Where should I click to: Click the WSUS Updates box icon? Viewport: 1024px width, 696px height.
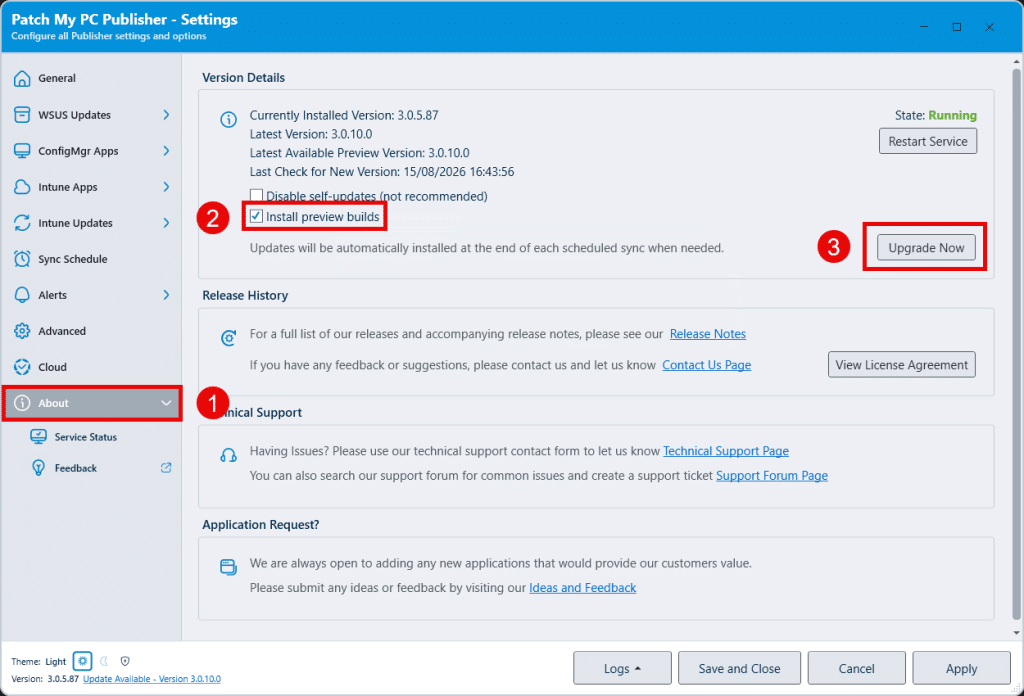pyautogui.click(x=22, y=114)
